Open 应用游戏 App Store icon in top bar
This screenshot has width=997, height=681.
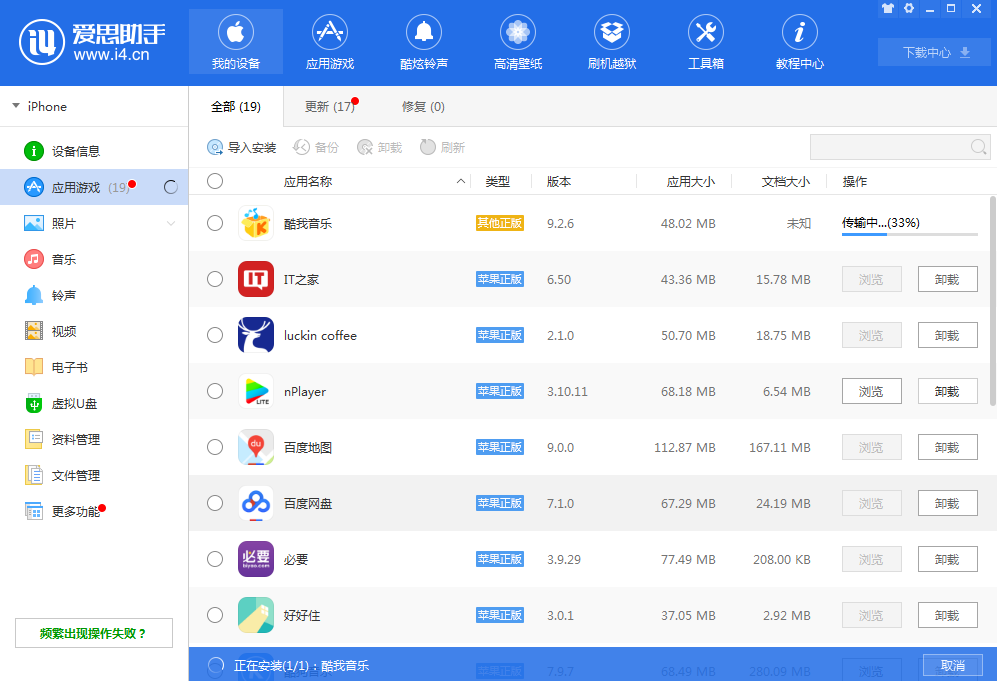[x=330, y=32]
